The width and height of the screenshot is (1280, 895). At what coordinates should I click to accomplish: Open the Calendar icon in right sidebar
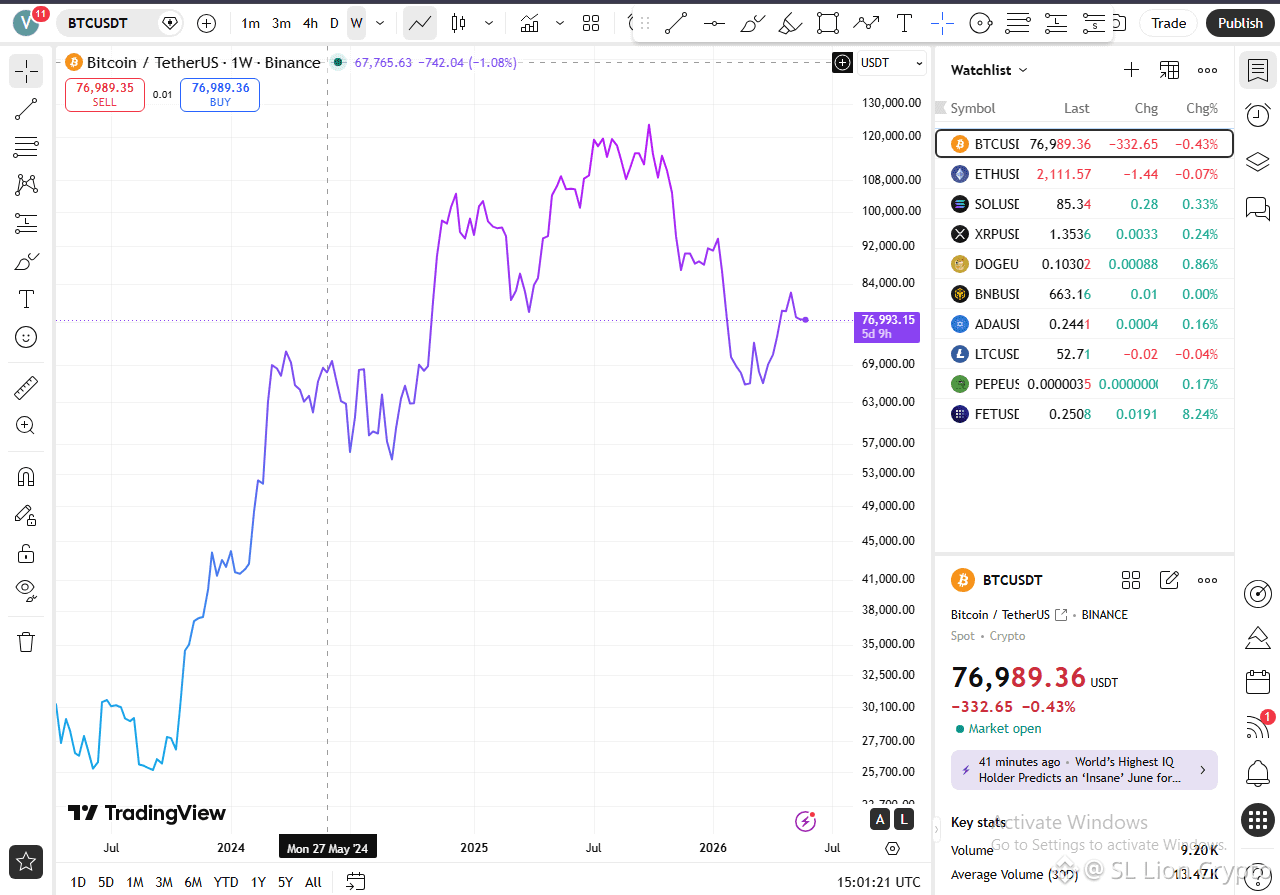(x=1257, y=682)
